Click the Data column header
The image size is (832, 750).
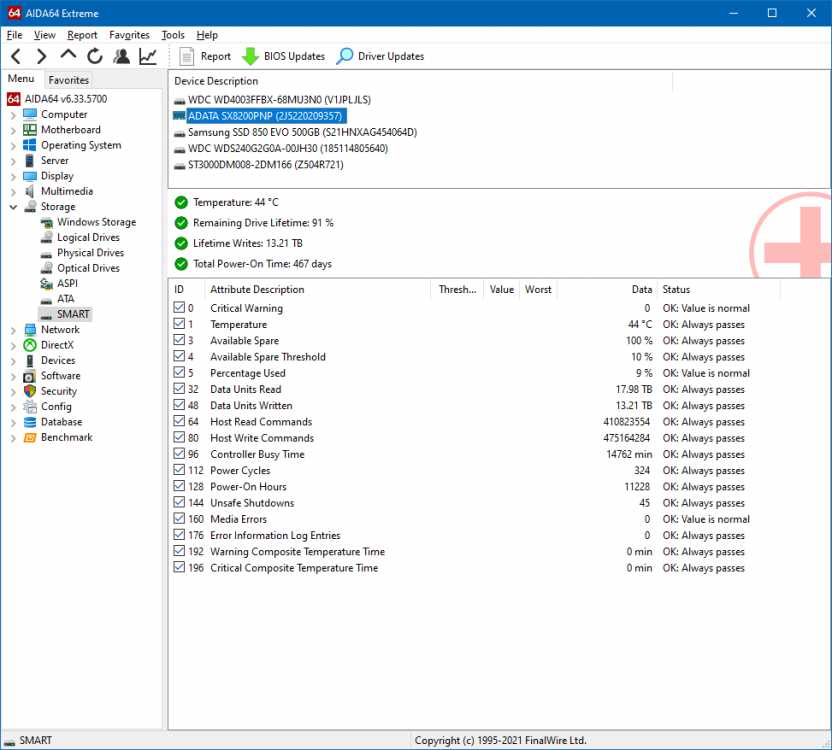(607, 289)
